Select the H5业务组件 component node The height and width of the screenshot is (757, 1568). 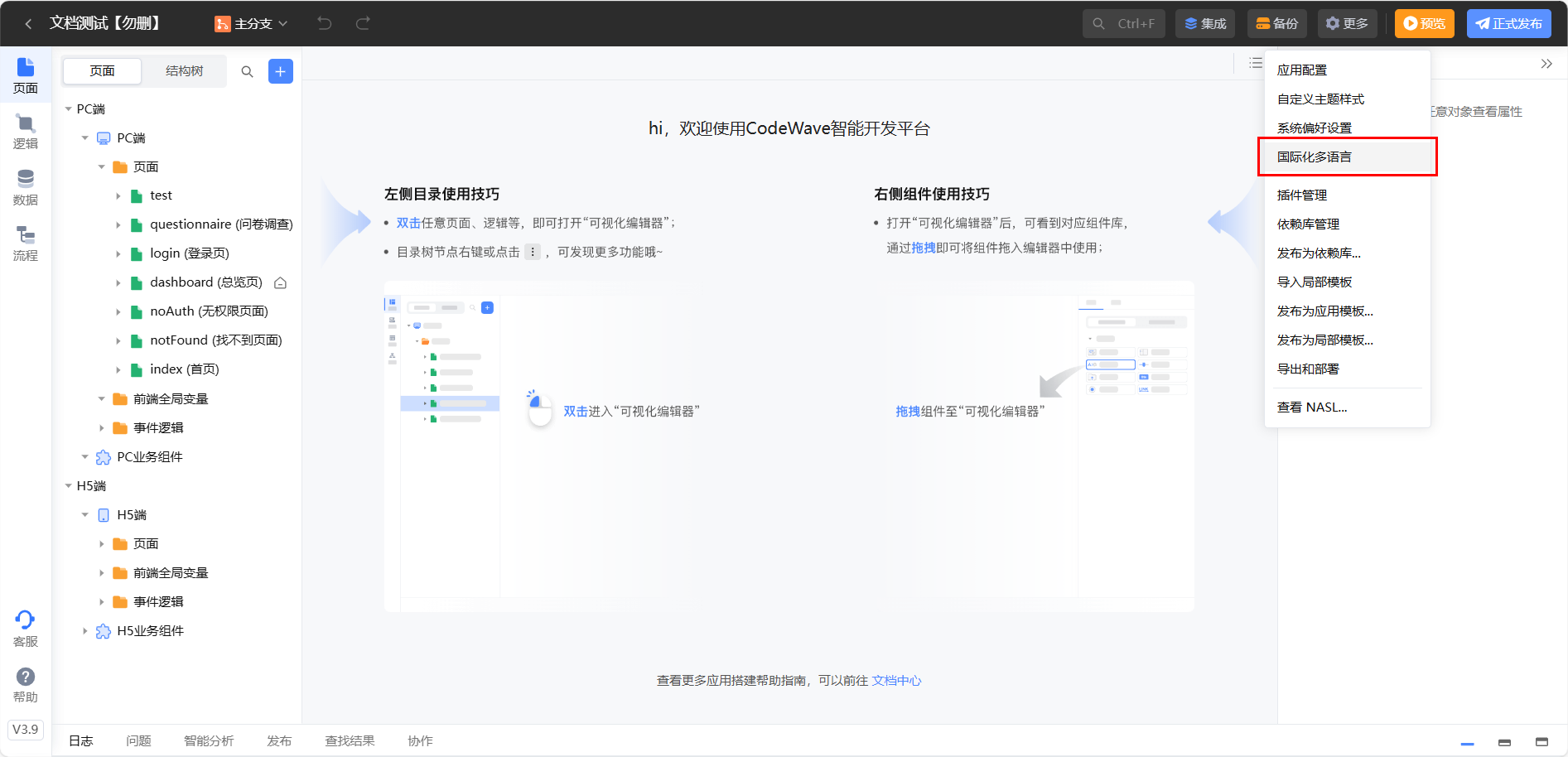pos(150,631)
